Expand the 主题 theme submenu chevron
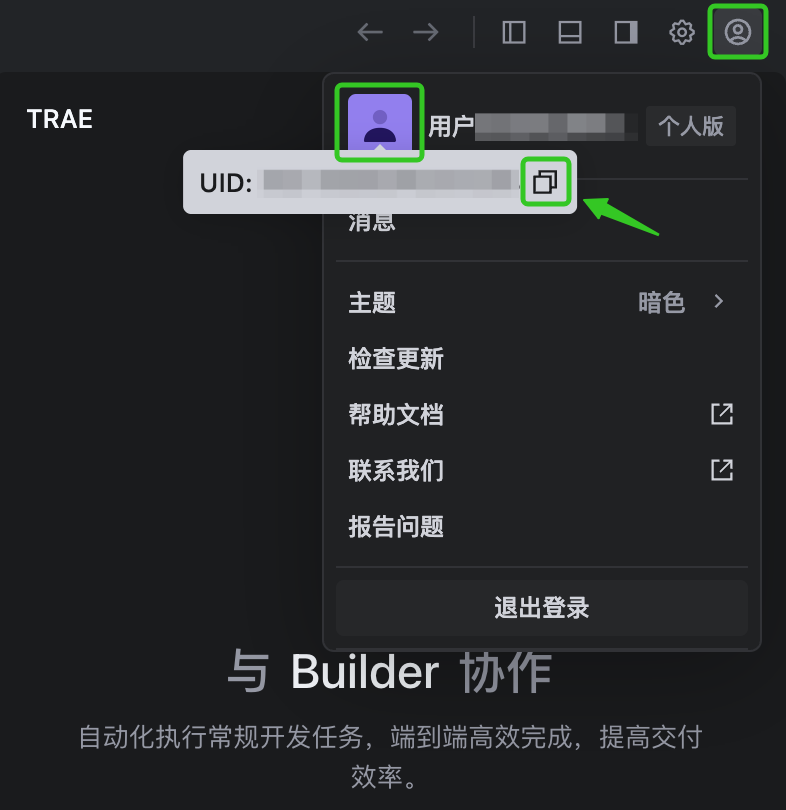The width and height of the screenshot is (786, 810). click(x=718, y=301)
